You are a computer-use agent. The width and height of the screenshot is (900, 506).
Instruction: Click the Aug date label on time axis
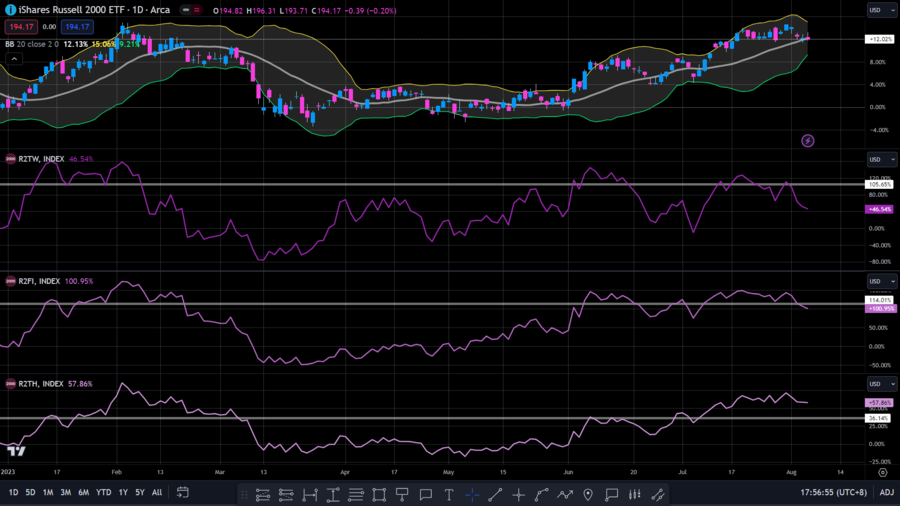[x=791, y=472]
